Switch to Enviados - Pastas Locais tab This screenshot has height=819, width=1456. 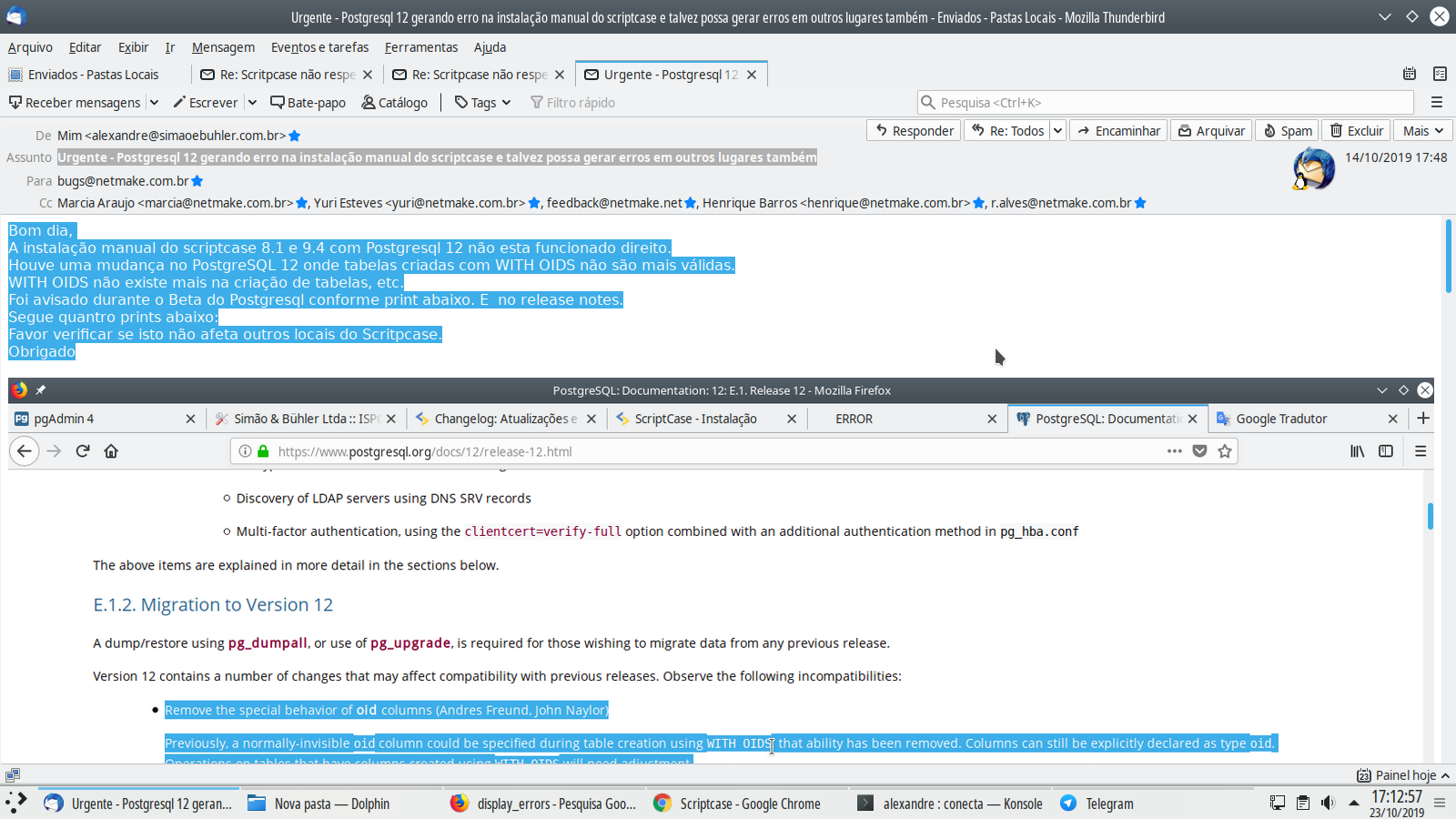94,75
